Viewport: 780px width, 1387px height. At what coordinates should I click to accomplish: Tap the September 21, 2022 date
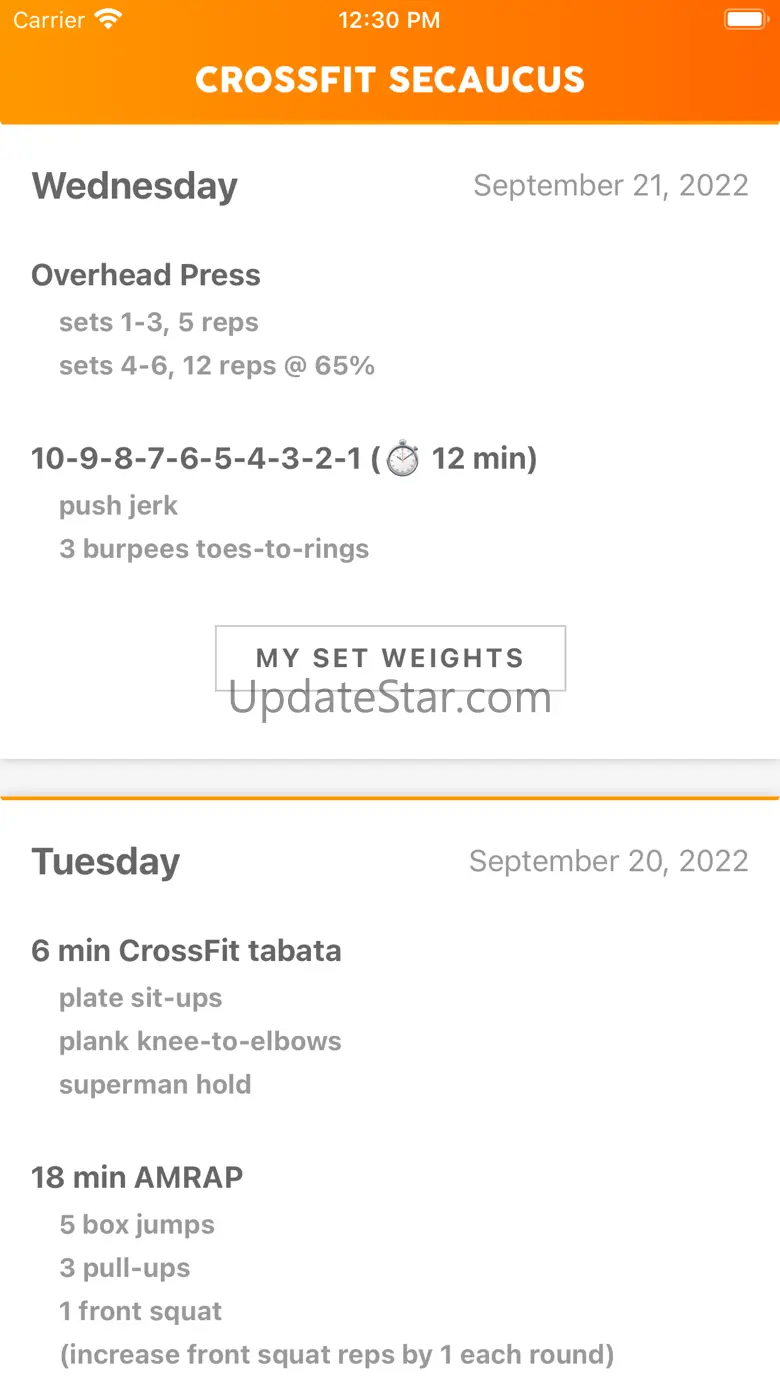(610, 186)
